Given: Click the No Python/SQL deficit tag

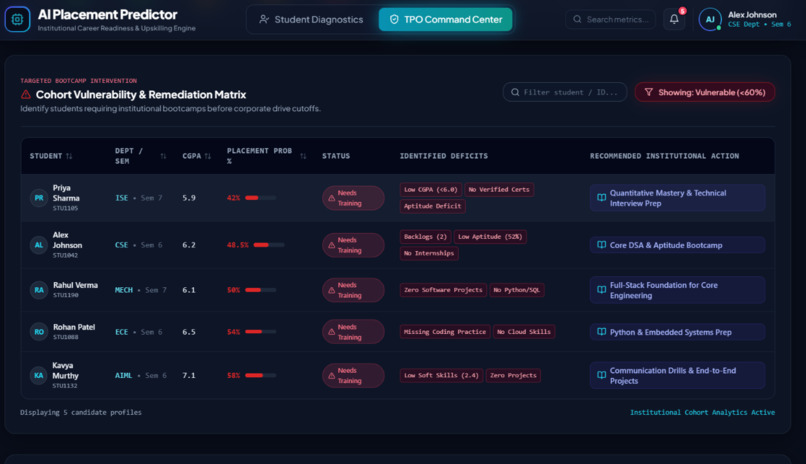Looking at the screenshot, I should (517, 290).
